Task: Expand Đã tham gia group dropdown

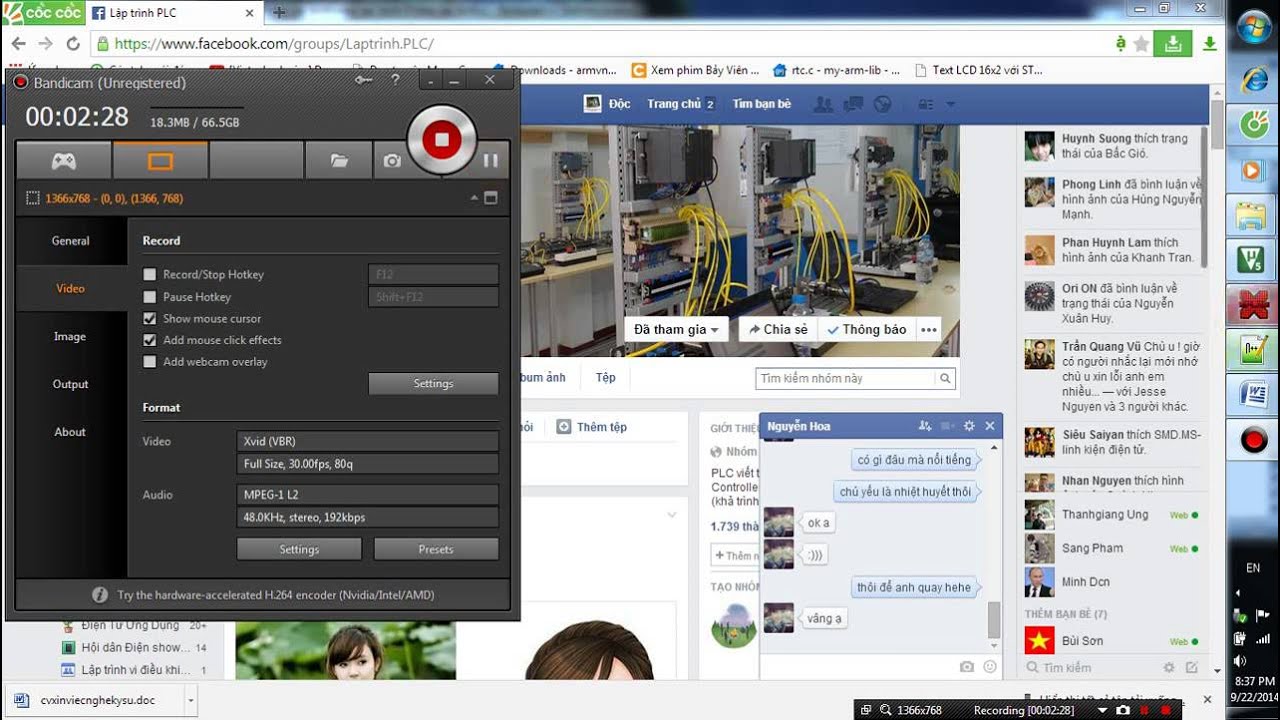Action: coord(677,329)
